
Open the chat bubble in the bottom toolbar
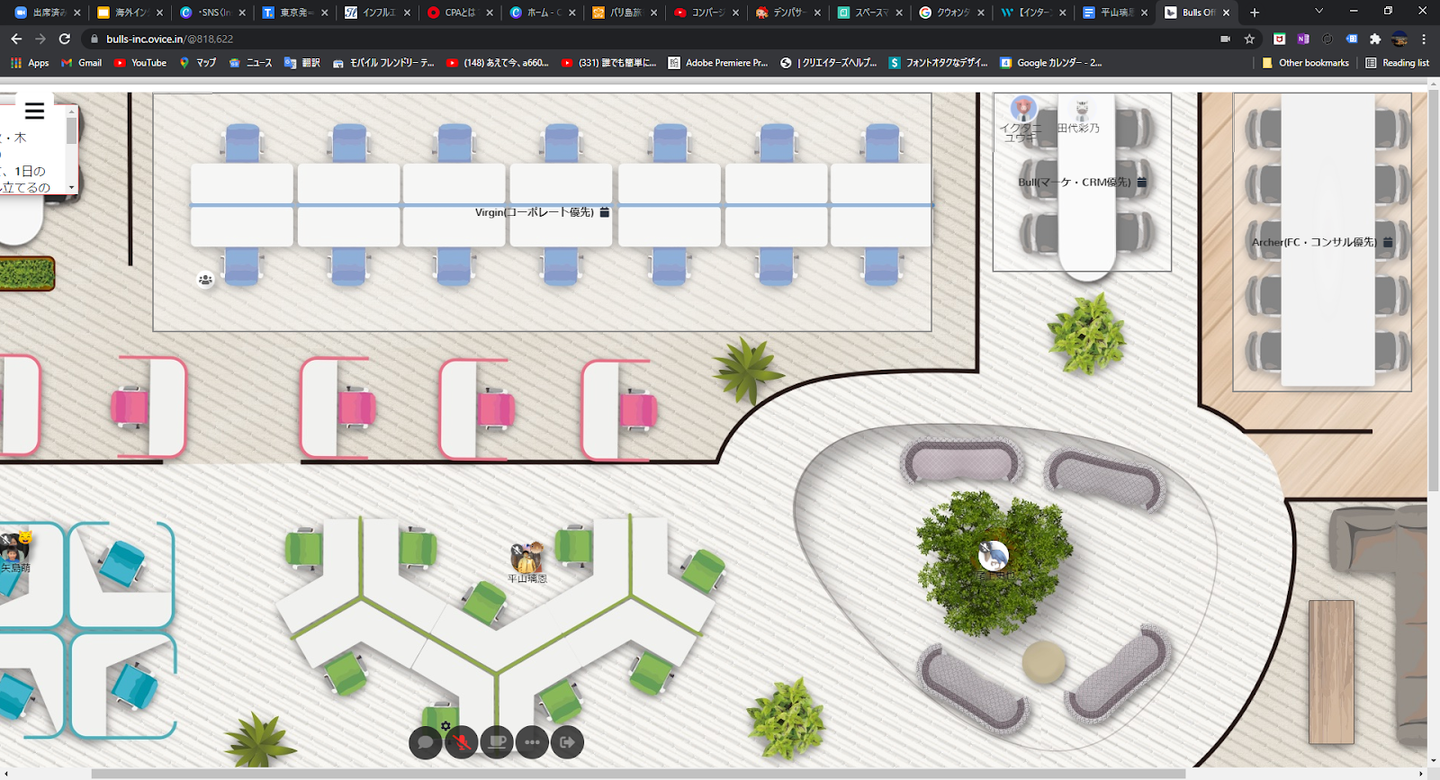[x=425, y=742]
